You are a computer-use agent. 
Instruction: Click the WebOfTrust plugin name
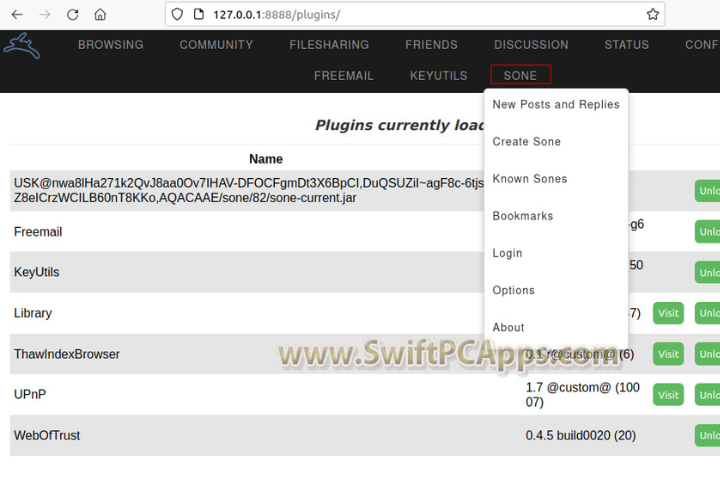[47, 435]
